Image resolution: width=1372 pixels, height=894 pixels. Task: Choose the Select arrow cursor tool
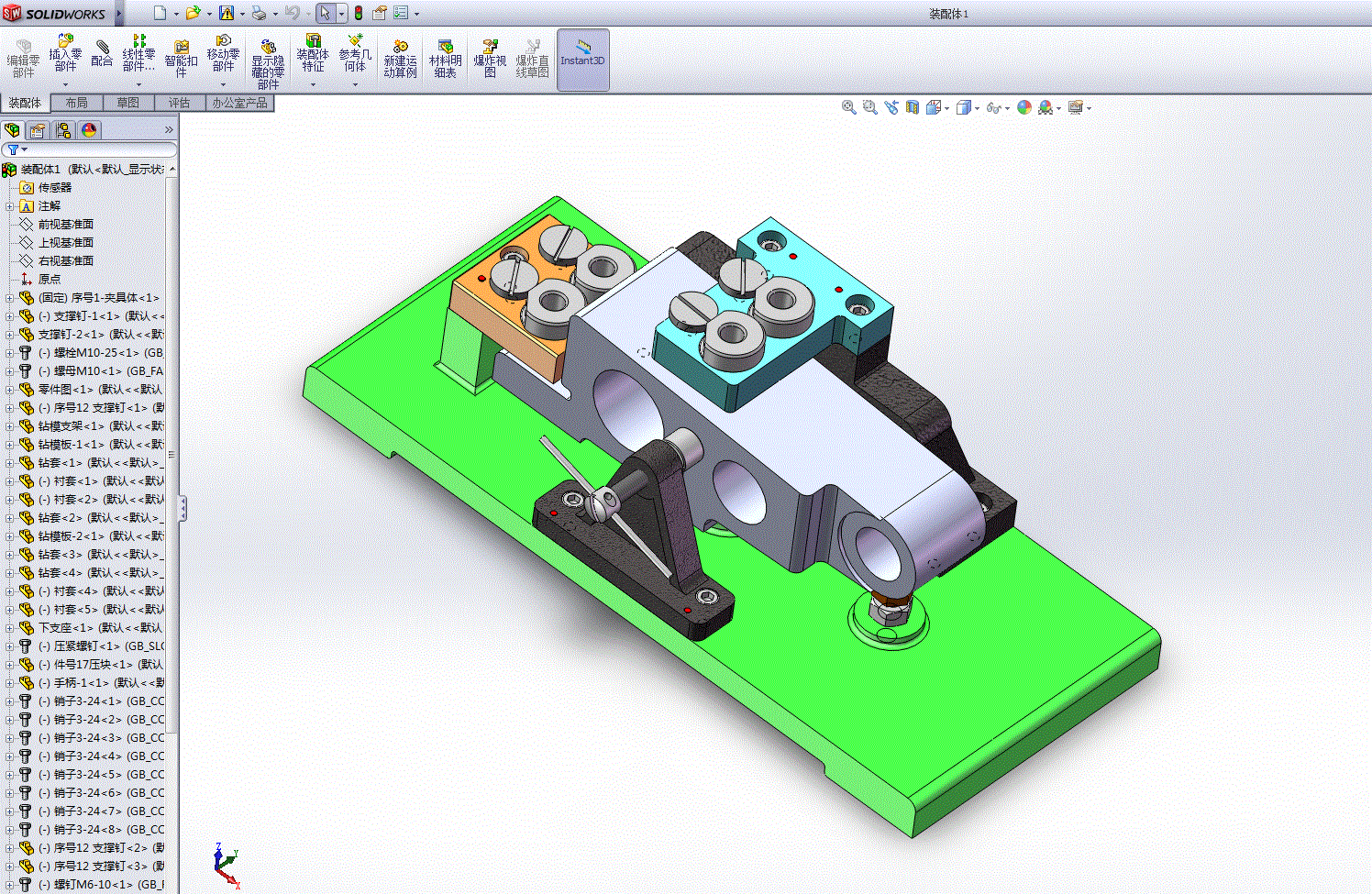[x=326, y=13]
